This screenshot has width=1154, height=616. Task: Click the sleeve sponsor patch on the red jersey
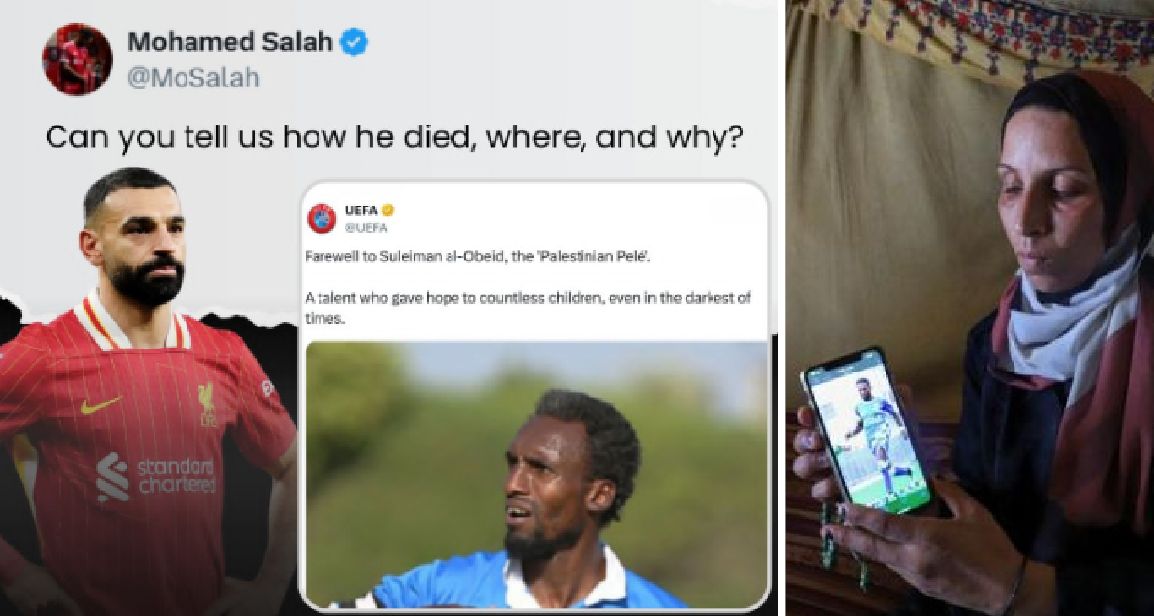[x=267, y=388]
